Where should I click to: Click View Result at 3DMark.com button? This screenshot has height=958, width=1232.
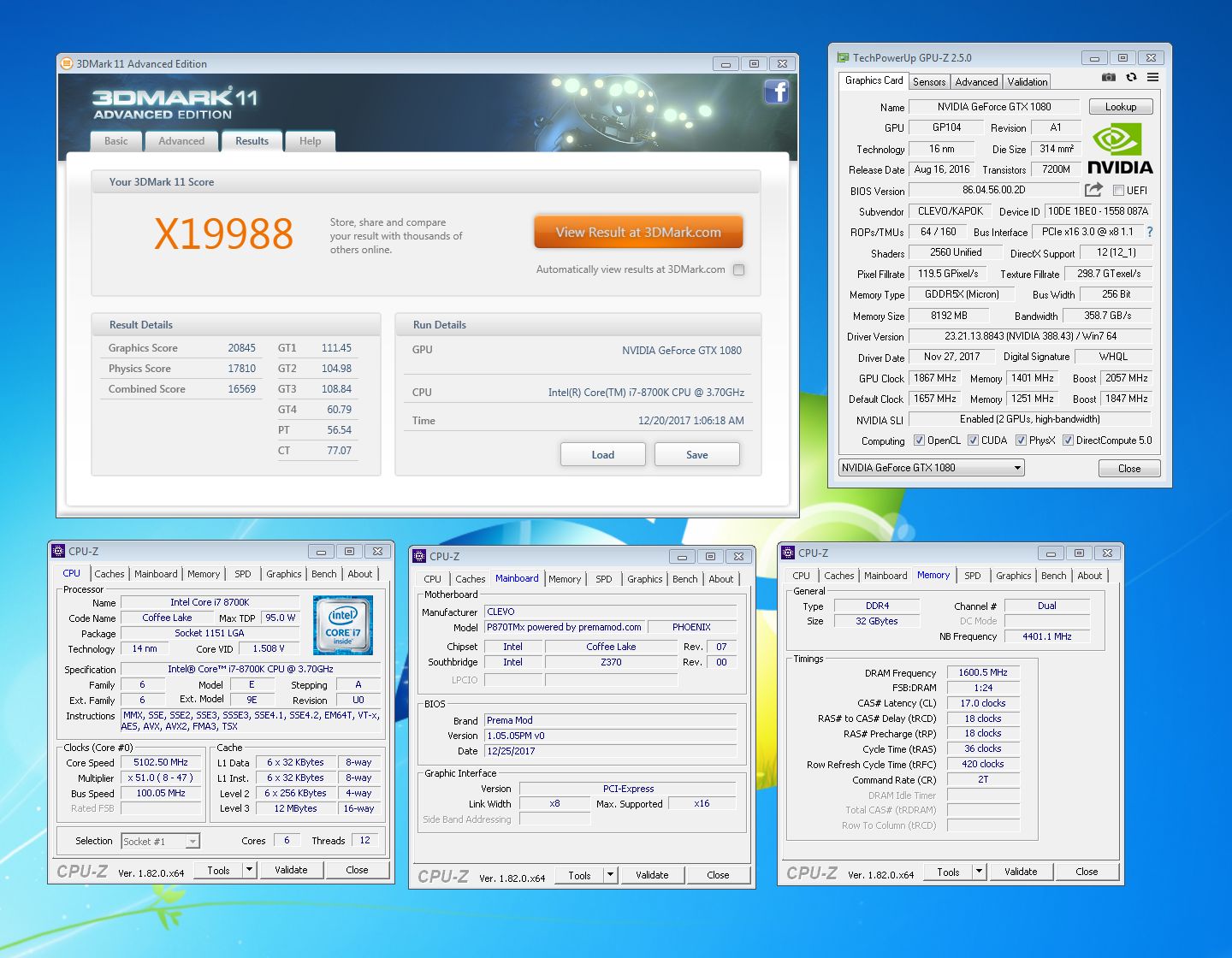[638, 232]
